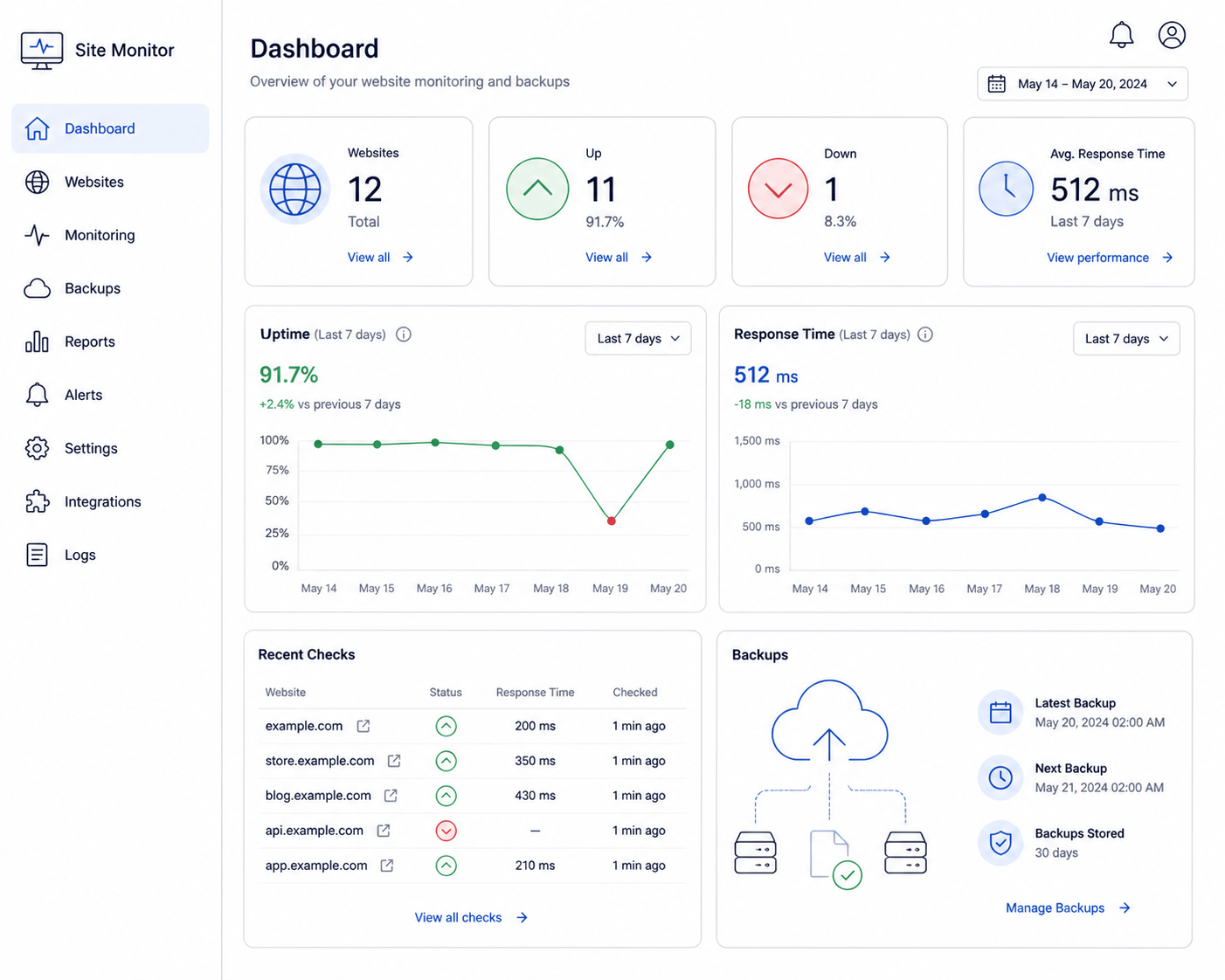
Task: Open Integrations in the sidebar
Action: 110,501
